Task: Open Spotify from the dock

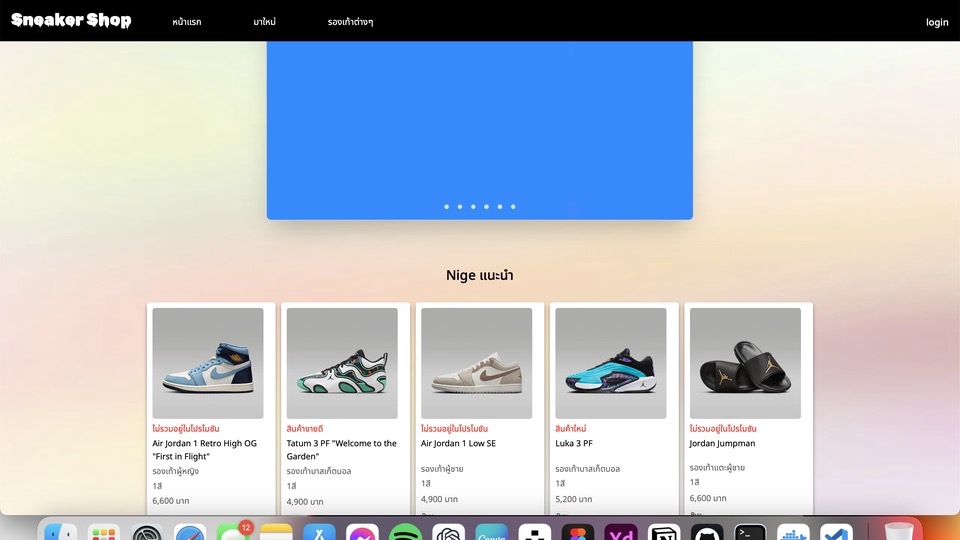Action: pos(405,531)
